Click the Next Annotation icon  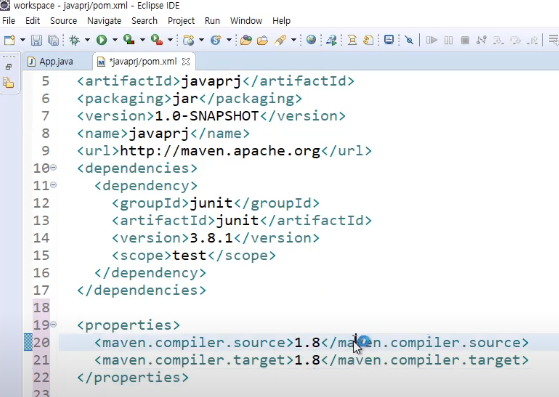(x=369, y=40)
